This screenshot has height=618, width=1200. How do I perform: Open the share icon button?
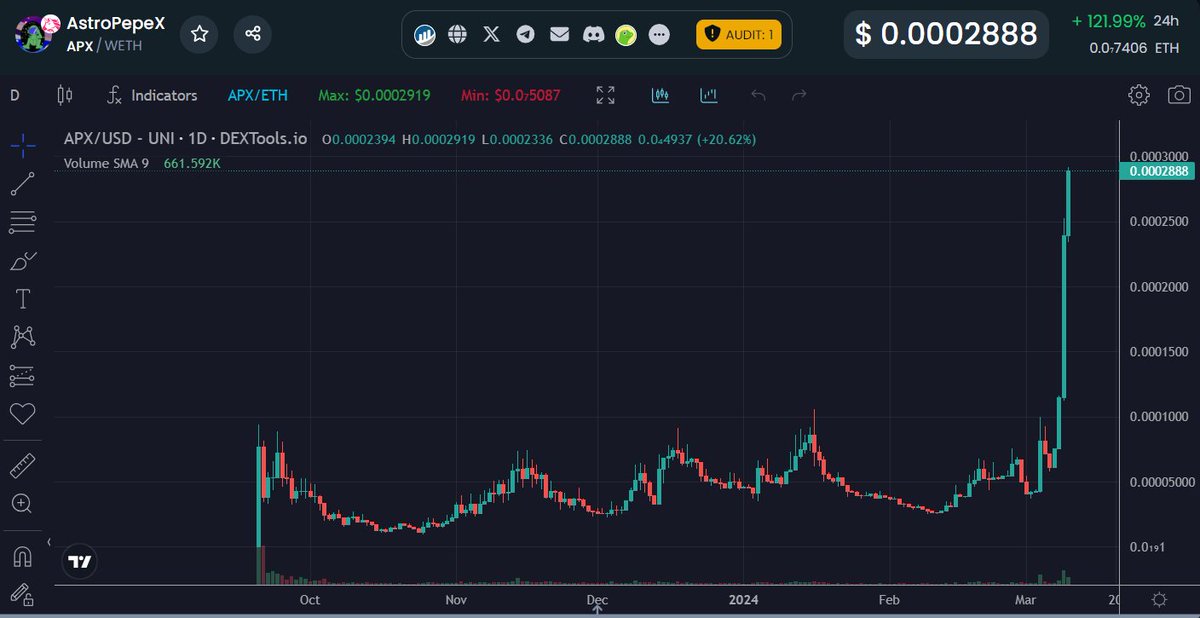click(253, 34)
